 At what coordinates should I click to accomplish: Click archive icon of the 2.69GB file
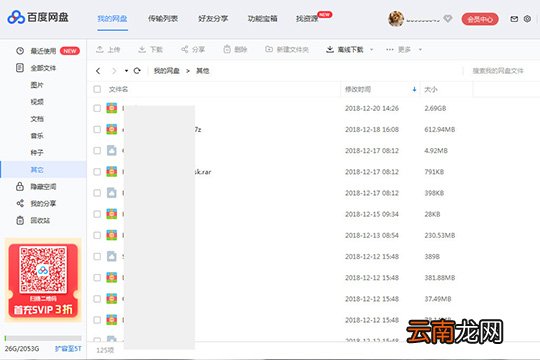(112, 108)
